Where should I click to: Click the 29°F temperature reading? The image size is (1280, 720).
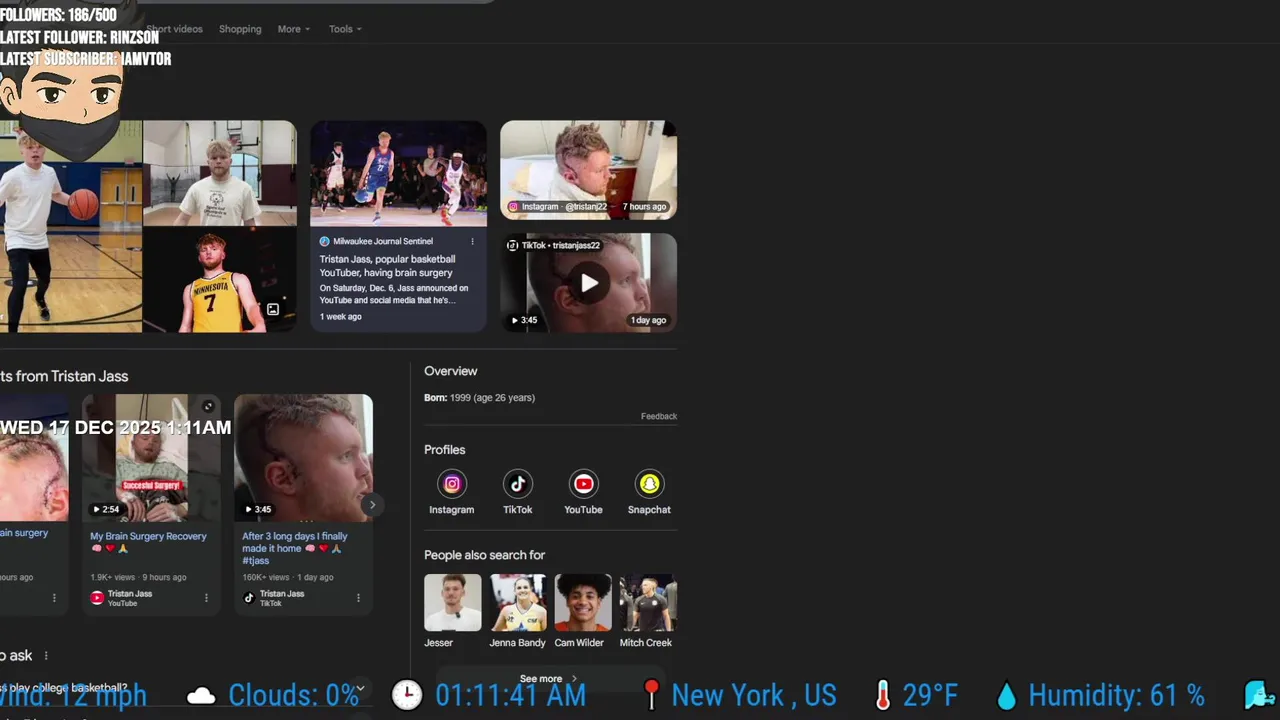930,695
